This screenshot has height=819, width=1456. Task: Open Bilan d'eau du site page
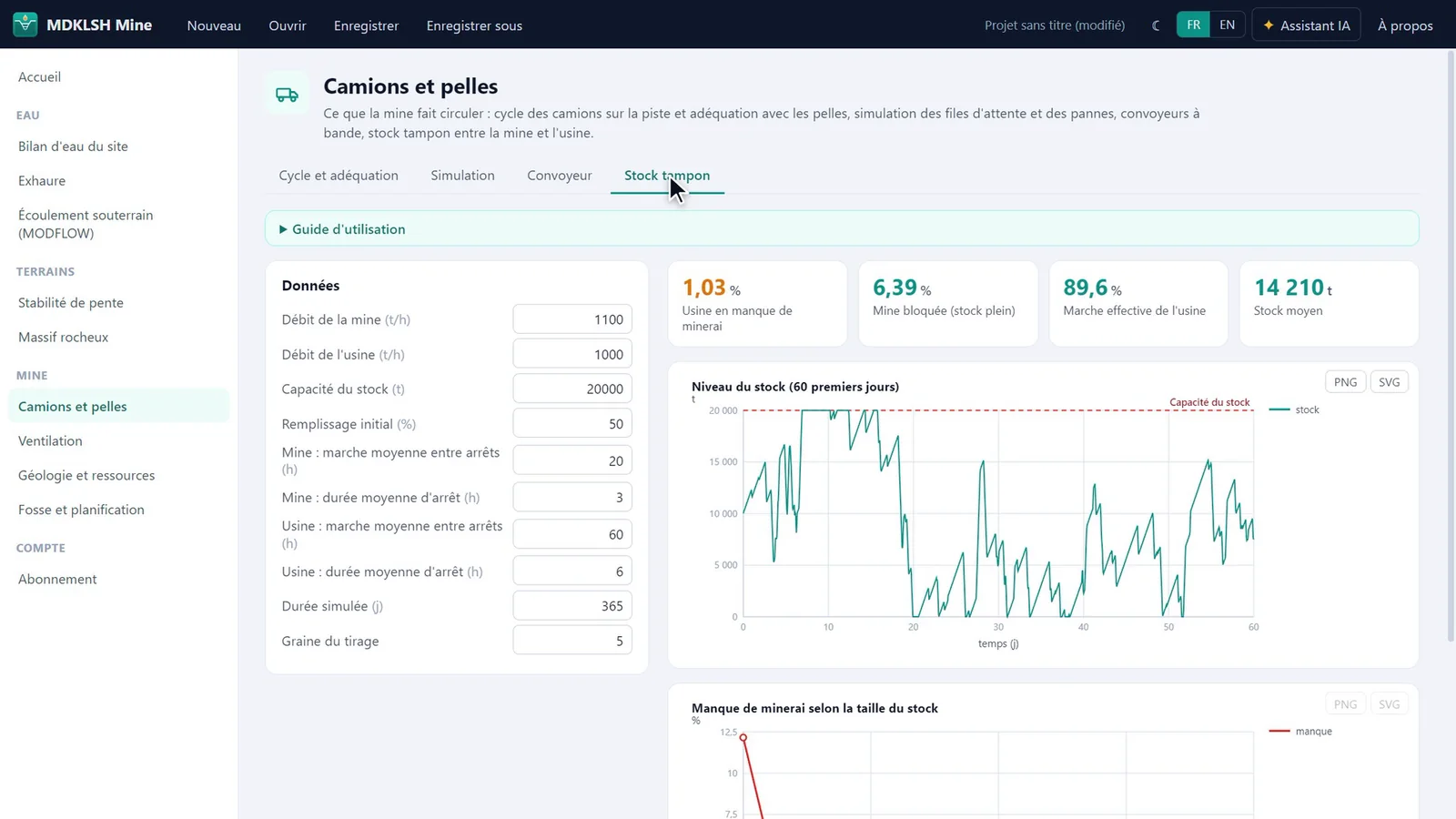click(118, 147)
